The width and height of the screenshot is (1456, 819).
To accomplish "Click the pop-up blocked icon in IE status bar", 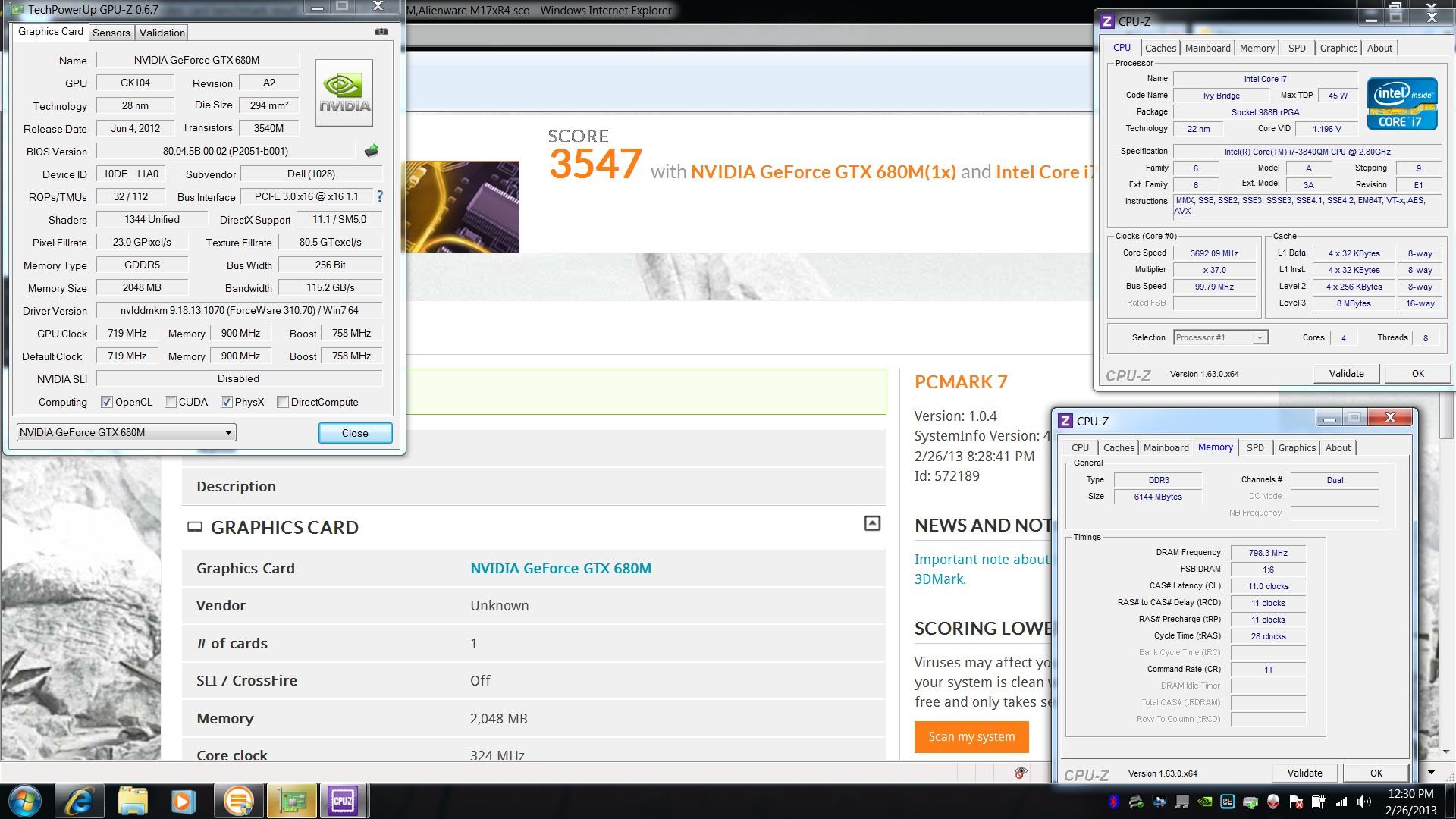I will pos(1021,773).
